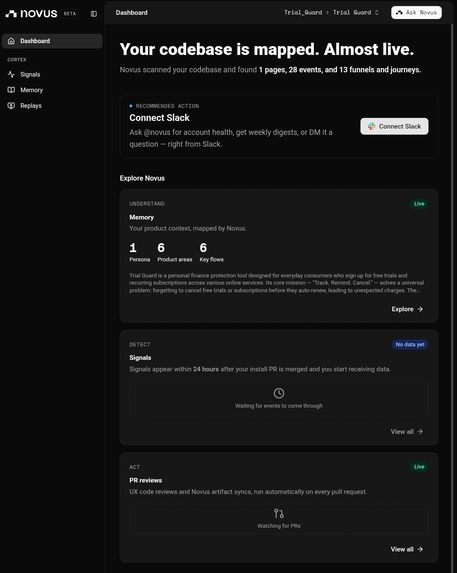Click 'Watching for PRs' text
This screenshot has width=457, height=573.
coord(279,526)
